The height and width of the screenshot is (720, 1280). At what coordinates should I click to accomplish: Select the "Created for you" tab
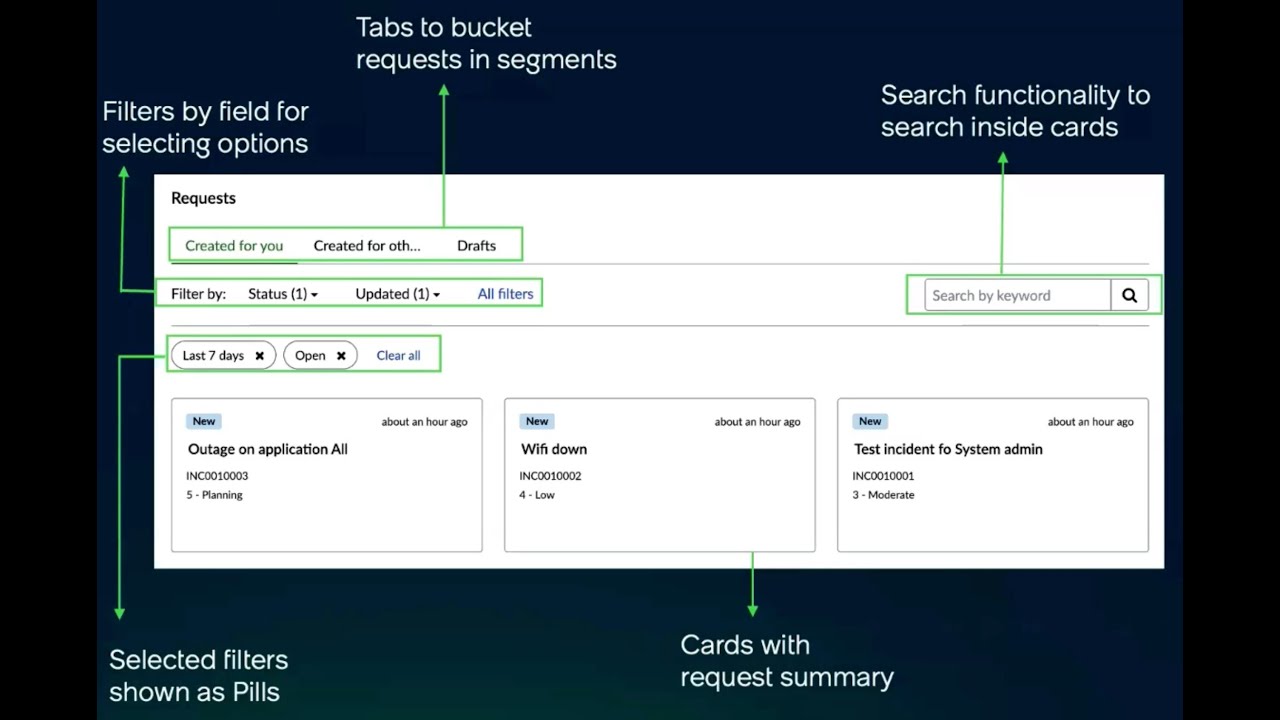tap(234, 245)
